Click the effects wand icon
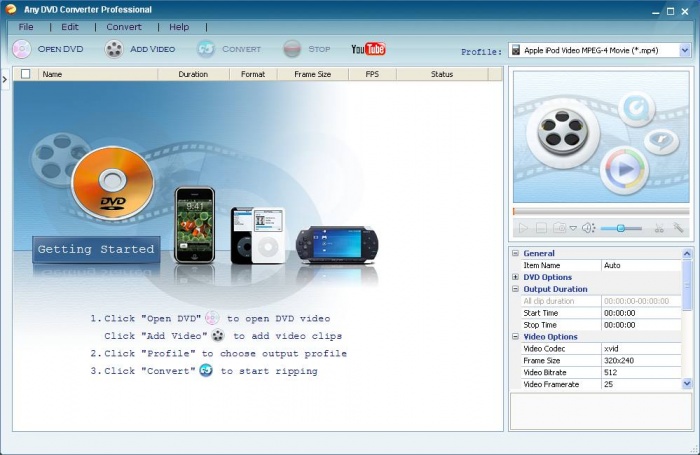700x455 pixels. tap(678, 228)
